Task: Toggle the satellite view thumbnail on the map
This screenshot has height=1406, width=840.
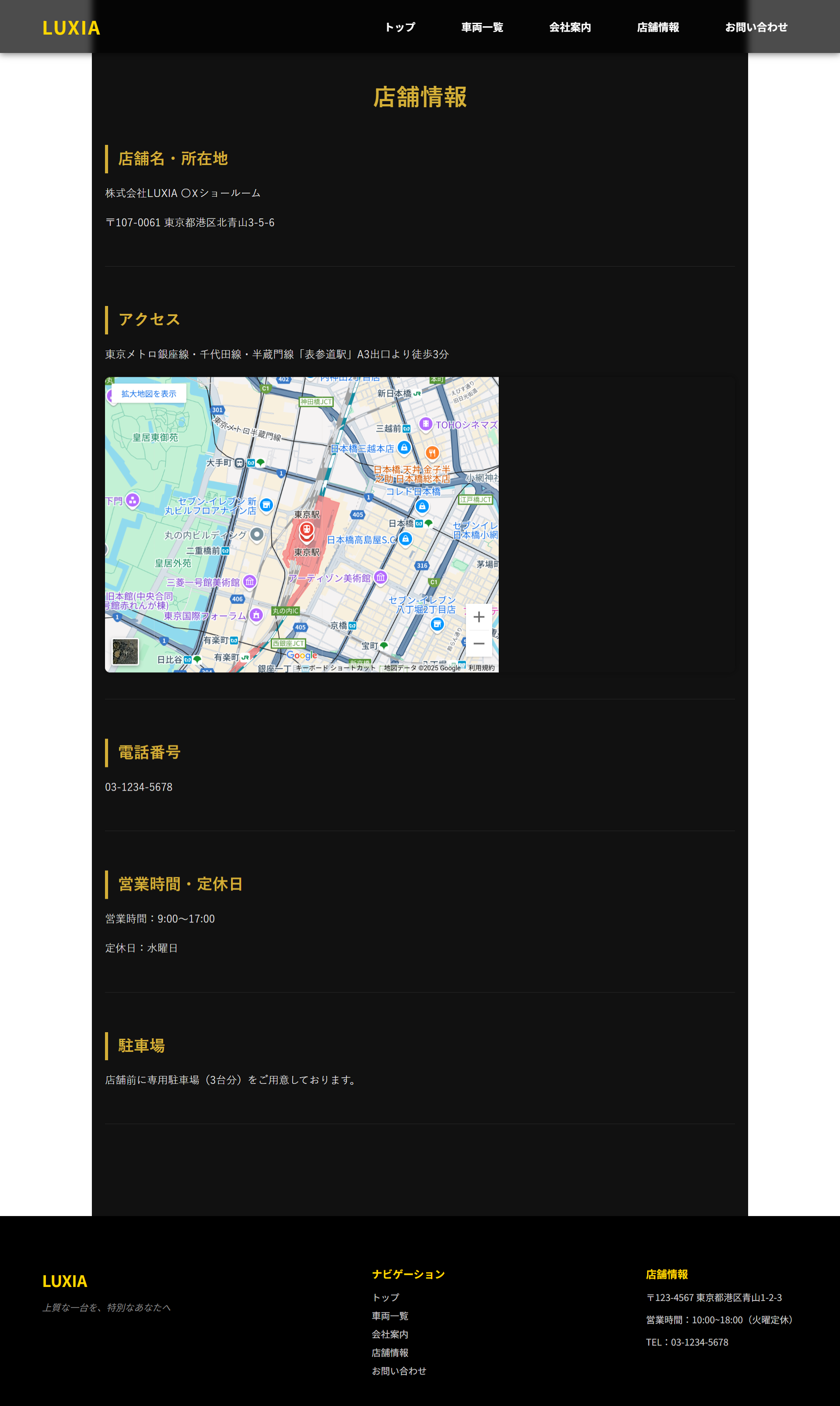Action: (x=126, y=652)
